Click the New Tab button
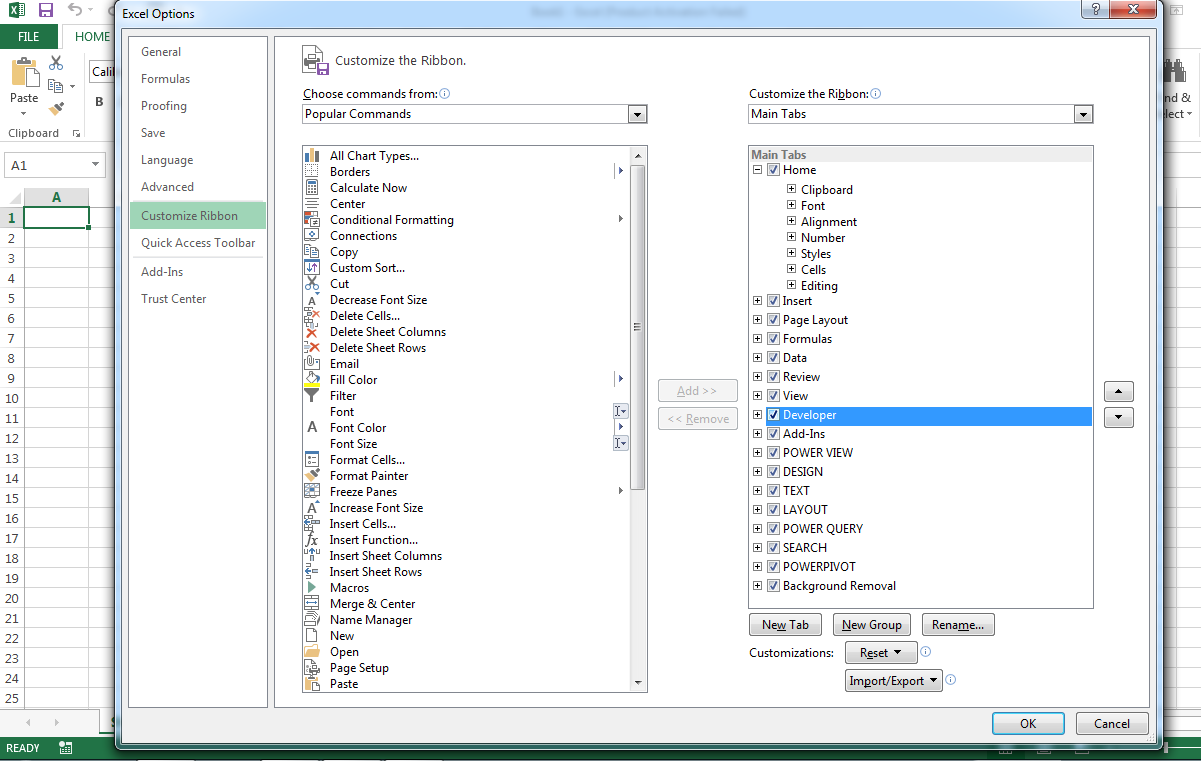 [x=785, y=624]
